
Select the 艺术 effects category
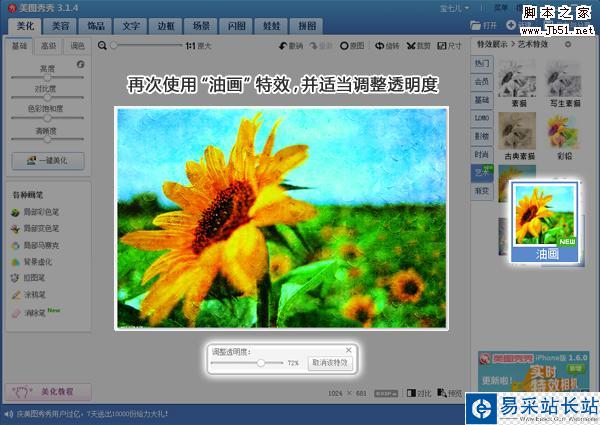coord(482,173)
